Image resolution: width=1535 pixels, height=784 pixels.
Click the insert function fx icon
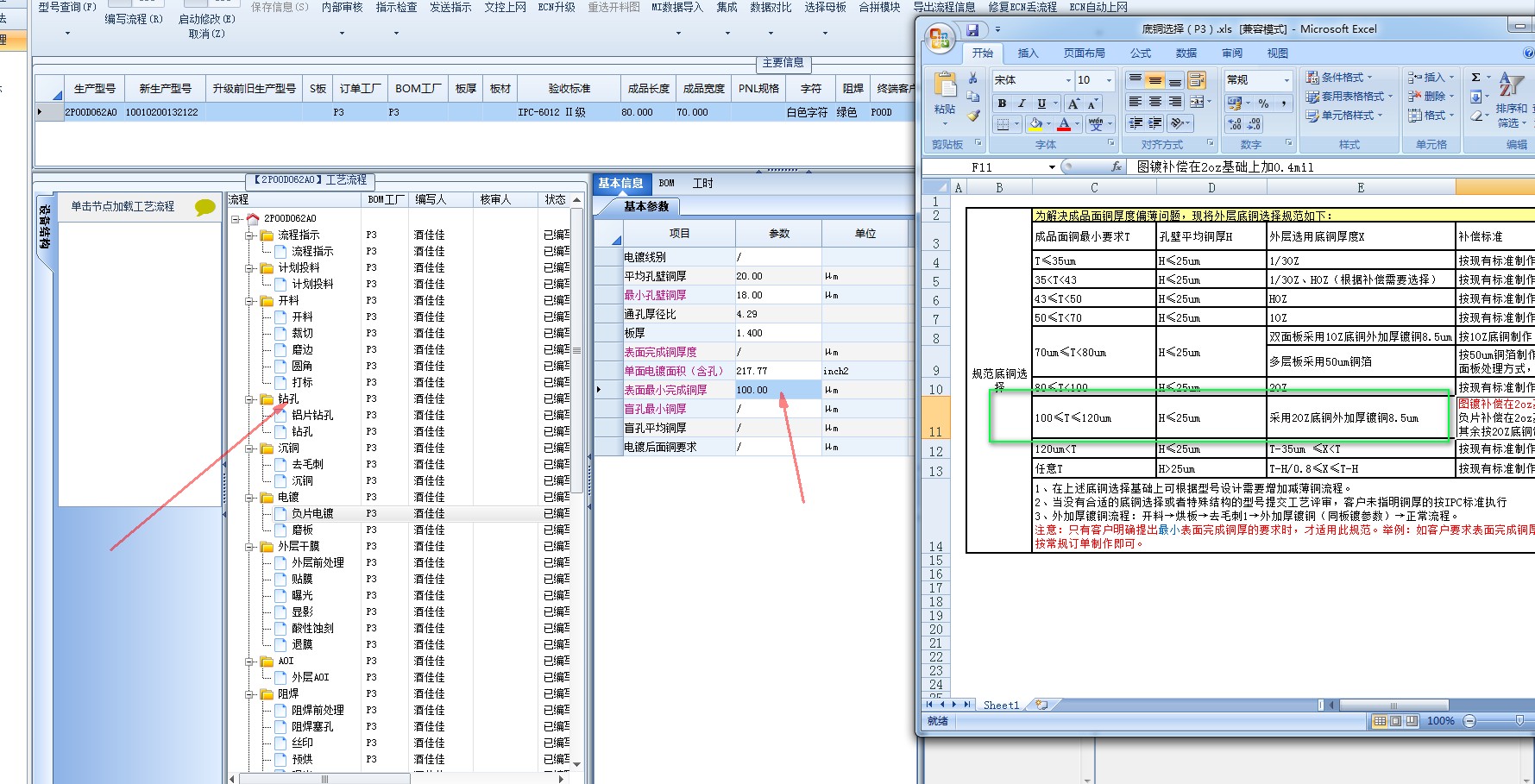1116,166
